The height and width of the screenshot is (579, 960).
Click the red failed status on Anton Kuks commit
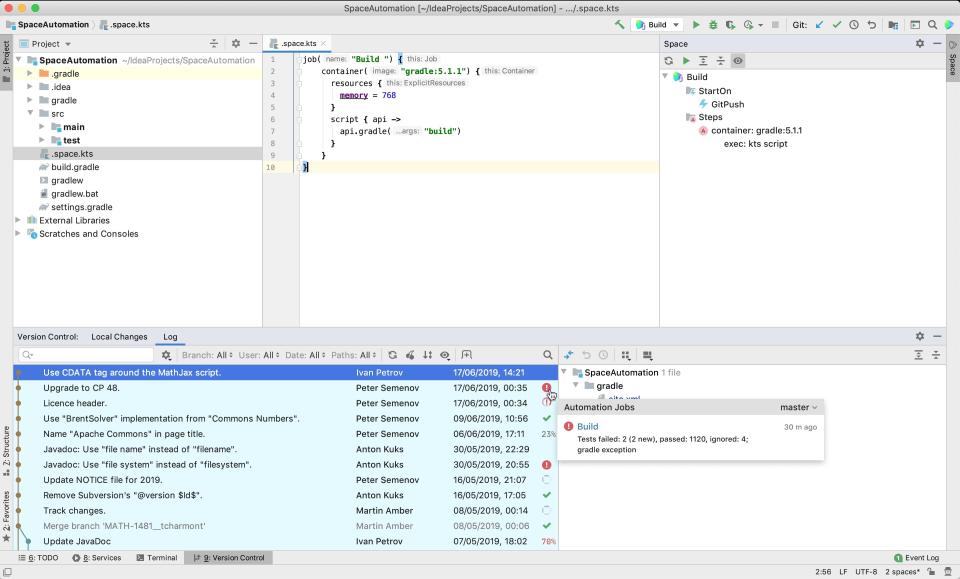click(x=546, y=465)
